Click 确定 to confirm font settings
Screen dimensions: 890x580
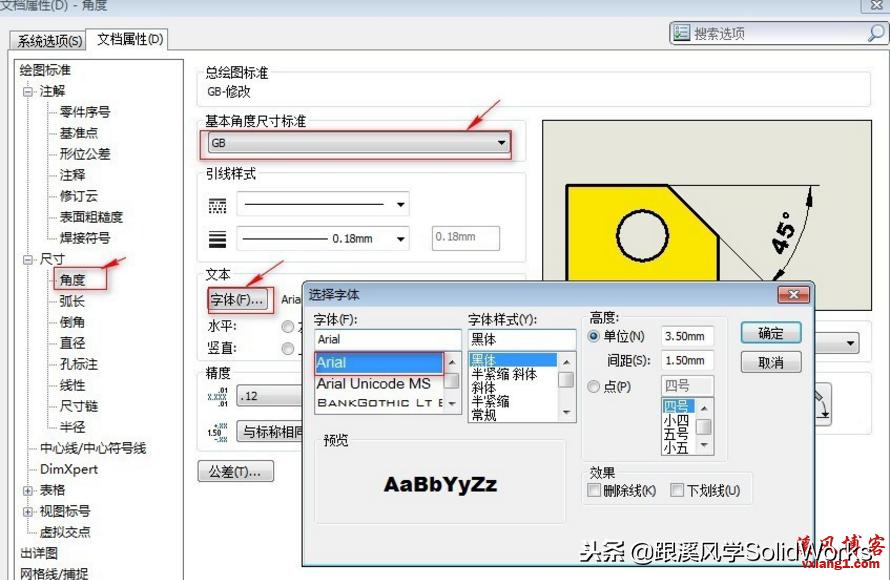(x=770, y=333)
